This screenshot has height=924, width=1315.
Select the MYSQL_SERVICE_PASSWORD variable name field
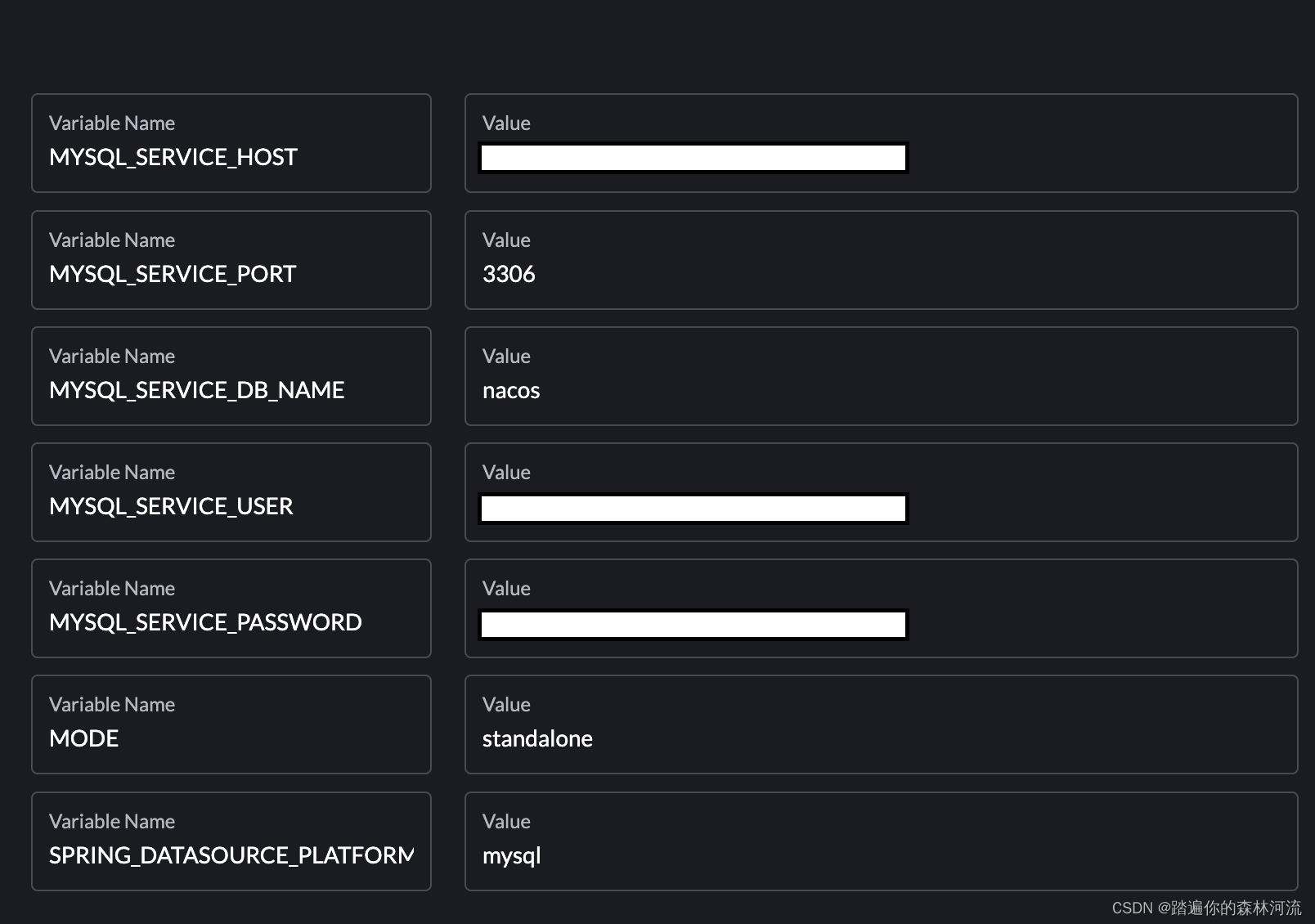coord(231,608)
